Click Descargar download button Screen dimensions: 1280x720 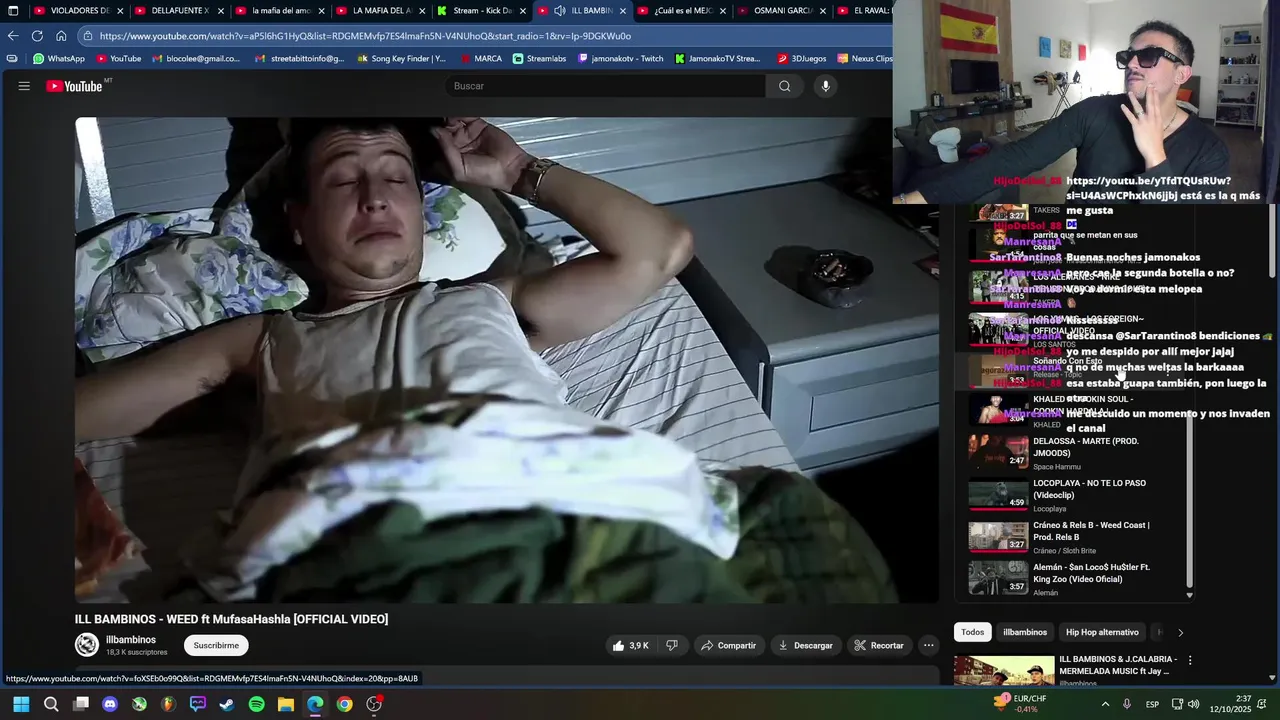pos(805,646)
